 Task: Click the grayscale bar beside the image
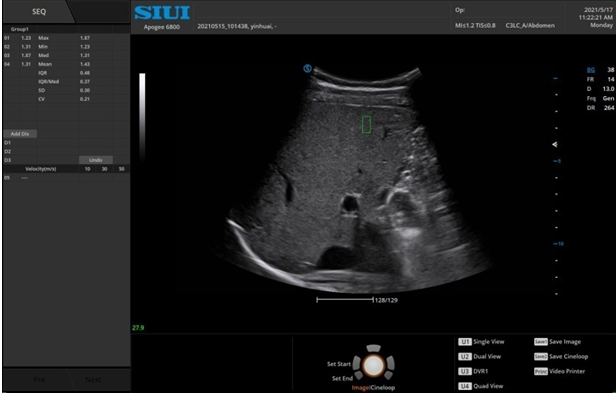click(x=142, y=117)
